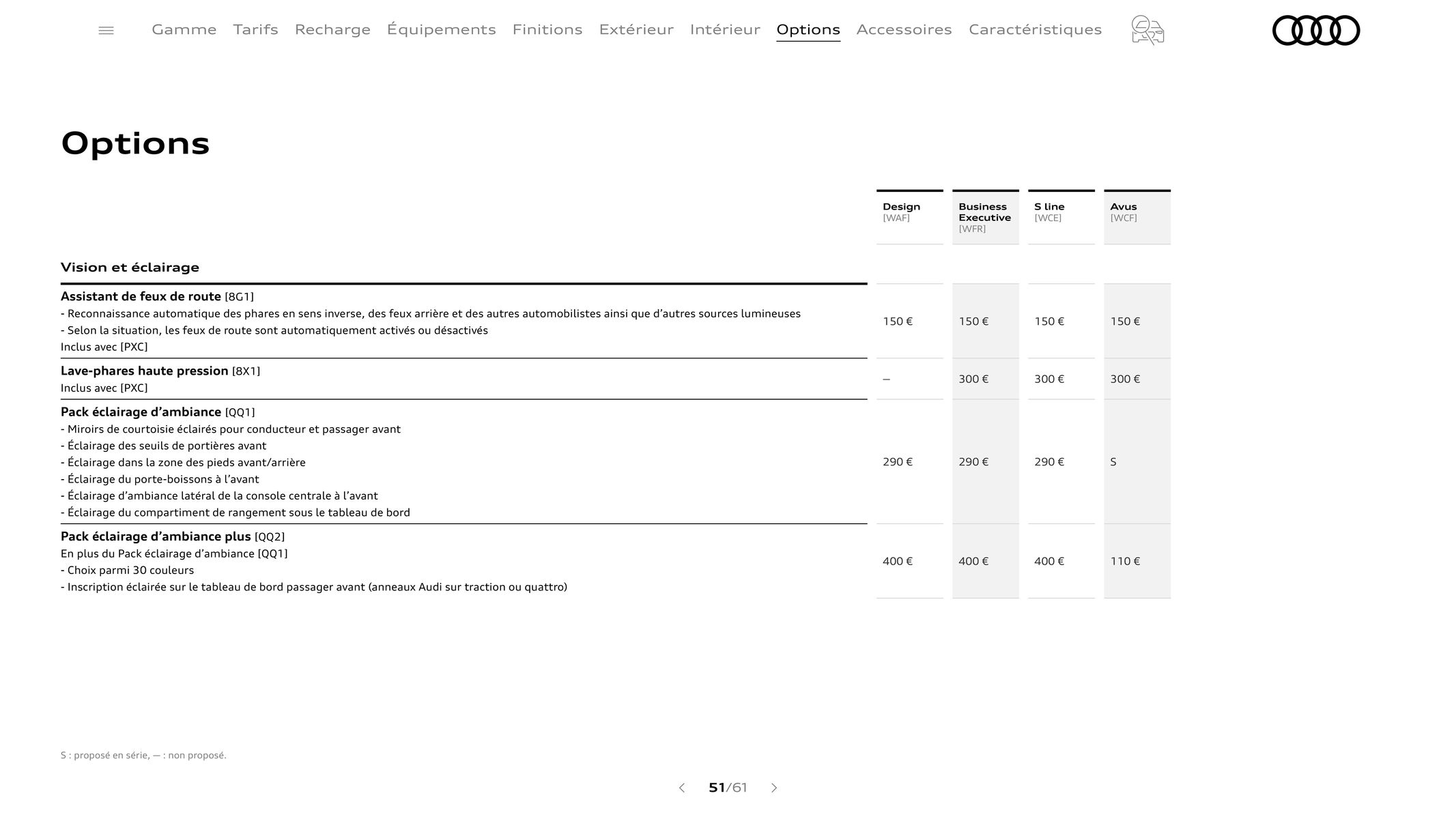Viewport: 1456px width, 819px height.
Task: Click 400 € Design price for QQ2
Action: coord(898,562)
